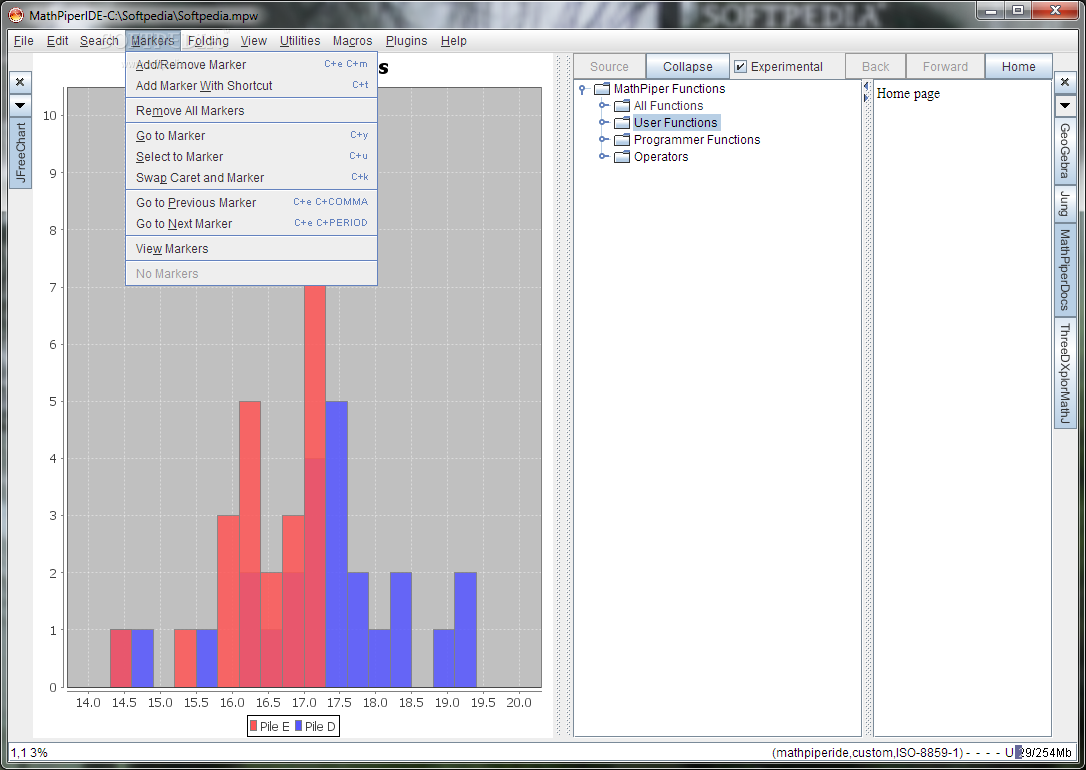Select the Operators tree label
This screenshot has height=770, width=1086.
point(661,156)
